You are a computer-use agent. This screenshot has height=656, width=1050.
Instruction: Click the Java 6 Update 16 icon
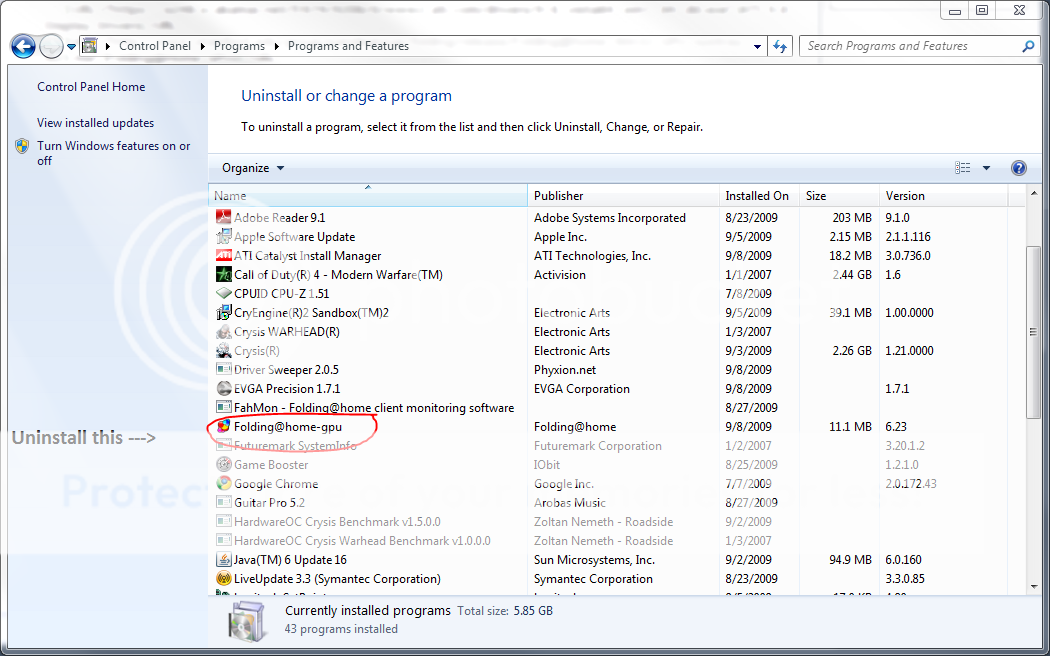[224, 560]
